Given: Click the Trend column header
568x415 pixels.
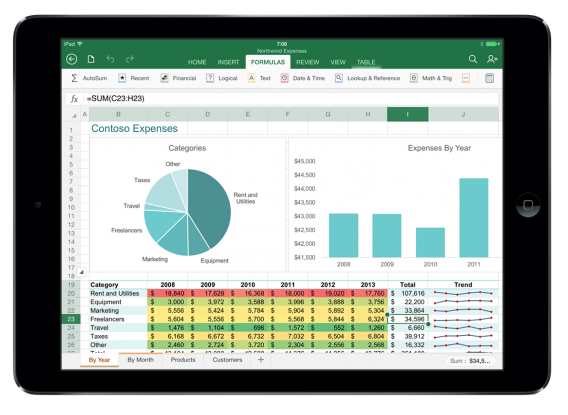Looking at the screenshot, I should [463, 285].
